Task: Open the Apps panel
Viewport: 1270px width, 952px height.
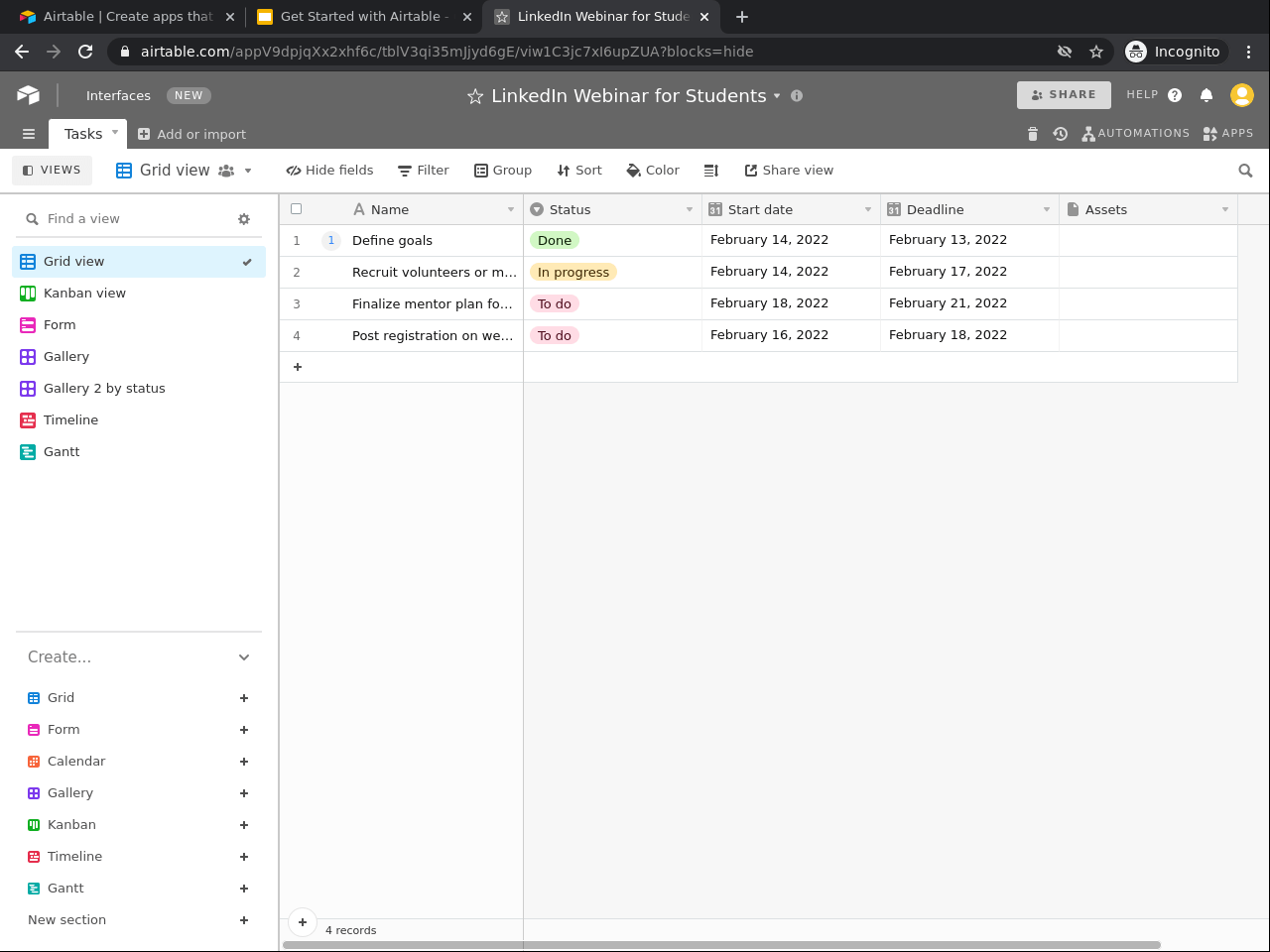Action: point(1228,134)
